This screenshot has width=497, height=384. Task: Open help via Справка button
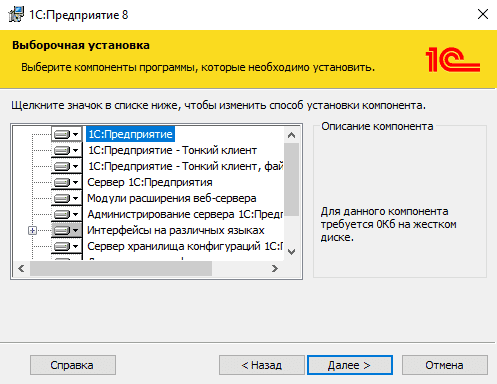(73, 365)
